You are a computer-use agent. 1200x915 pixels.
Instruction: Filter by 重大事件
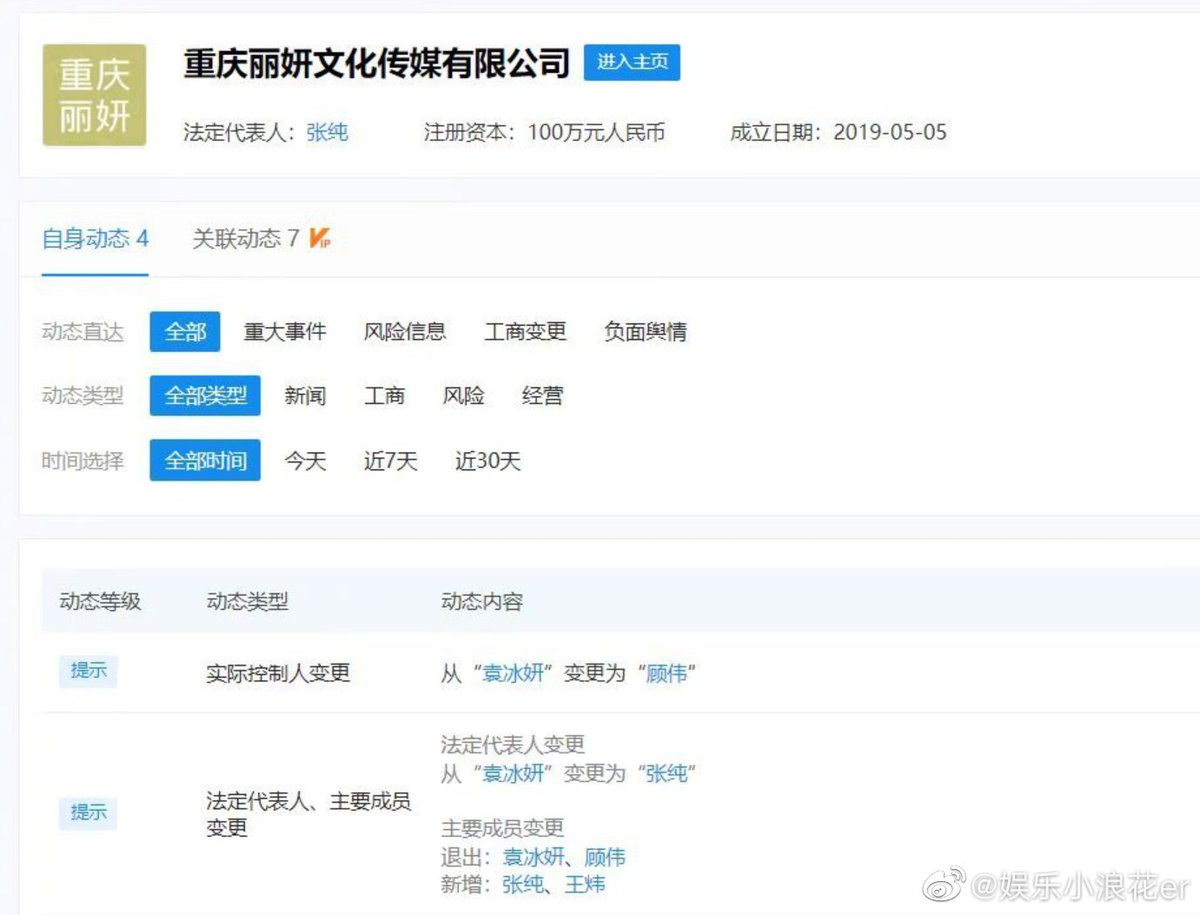[285, 332]
